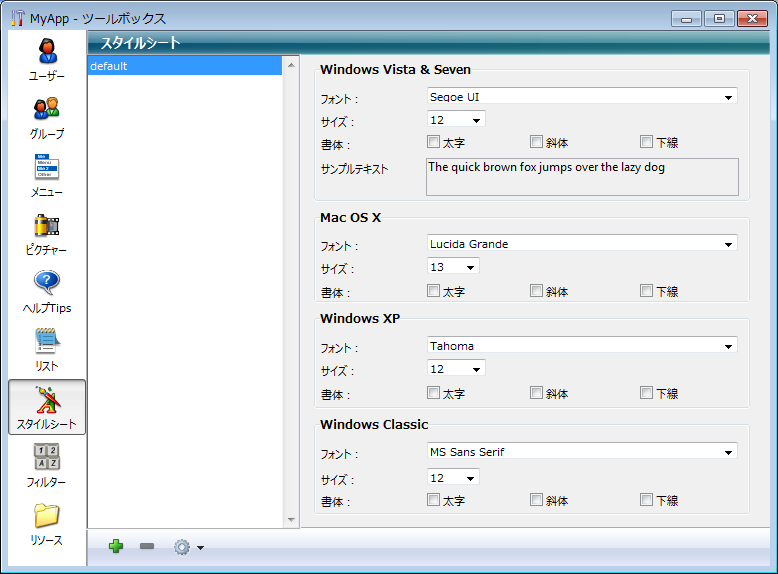Click the green plus add stylesheet icon
This screenshot has width=778, height=574.
tap(116, 546)
